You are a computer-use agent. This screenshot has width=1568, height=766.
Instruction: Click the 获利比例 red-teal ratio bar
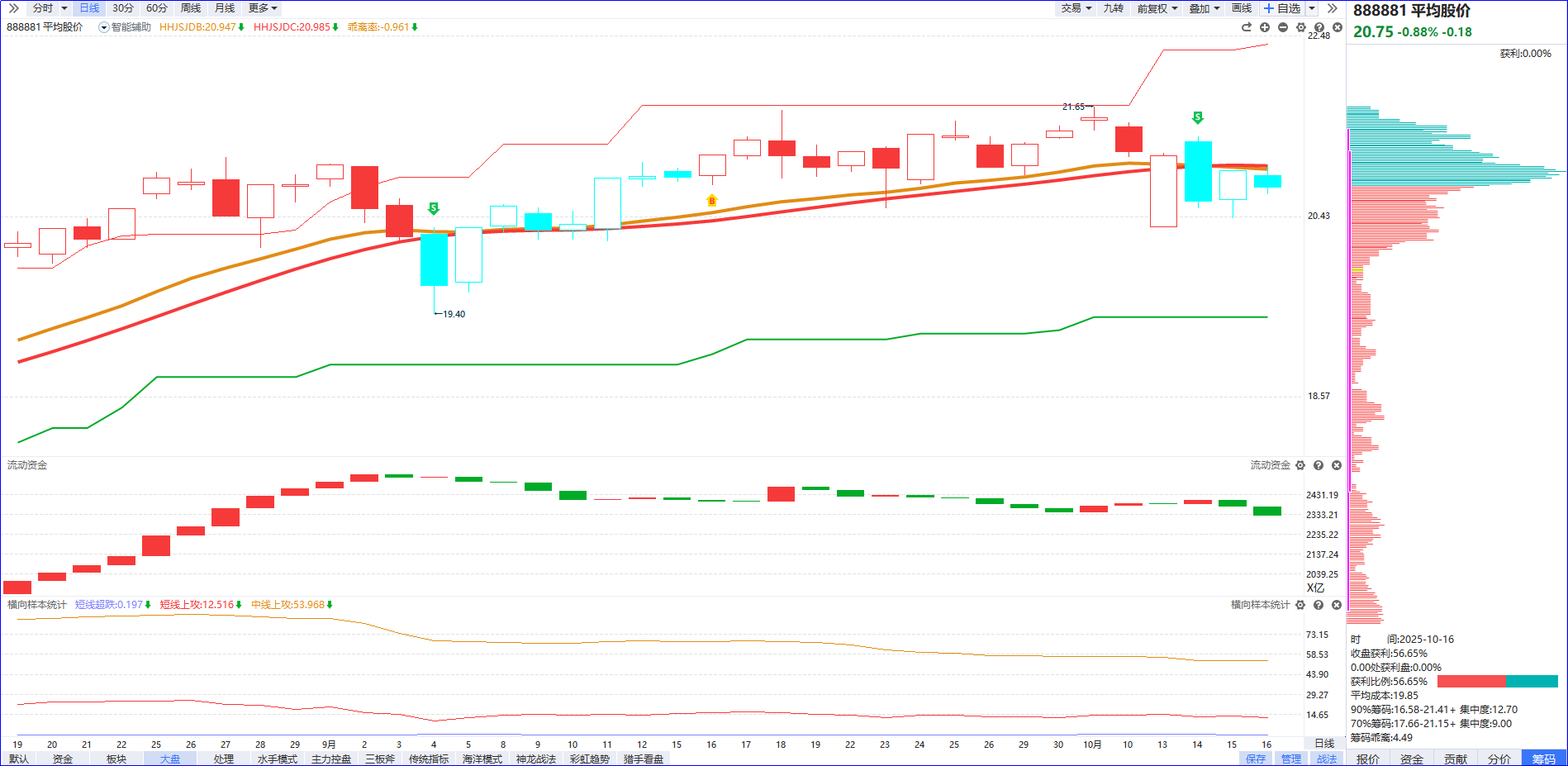[1497, 682]
